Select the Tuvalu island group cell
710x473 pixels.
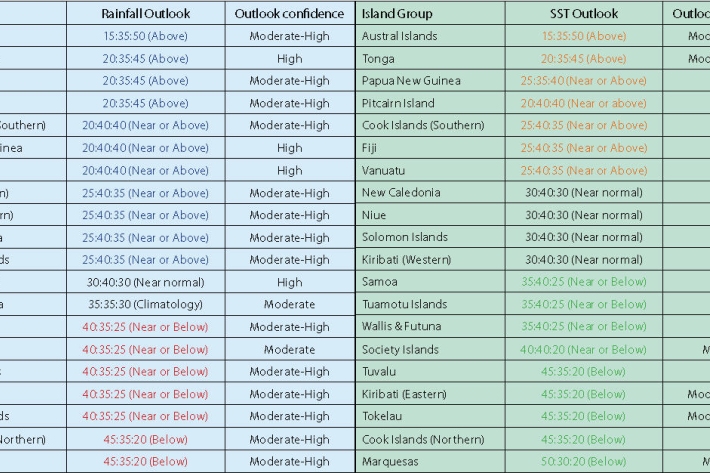coord(380,372)
